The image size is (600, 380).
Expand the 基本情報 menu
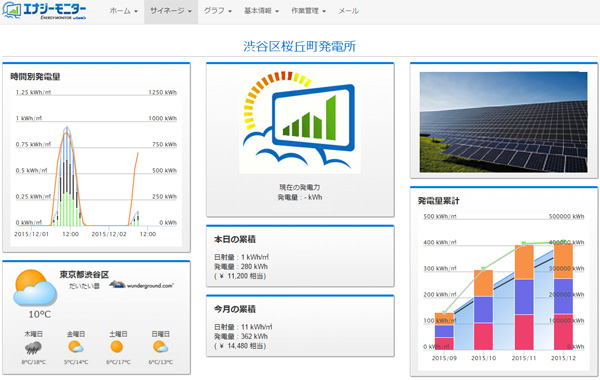(x=261, y=11)
